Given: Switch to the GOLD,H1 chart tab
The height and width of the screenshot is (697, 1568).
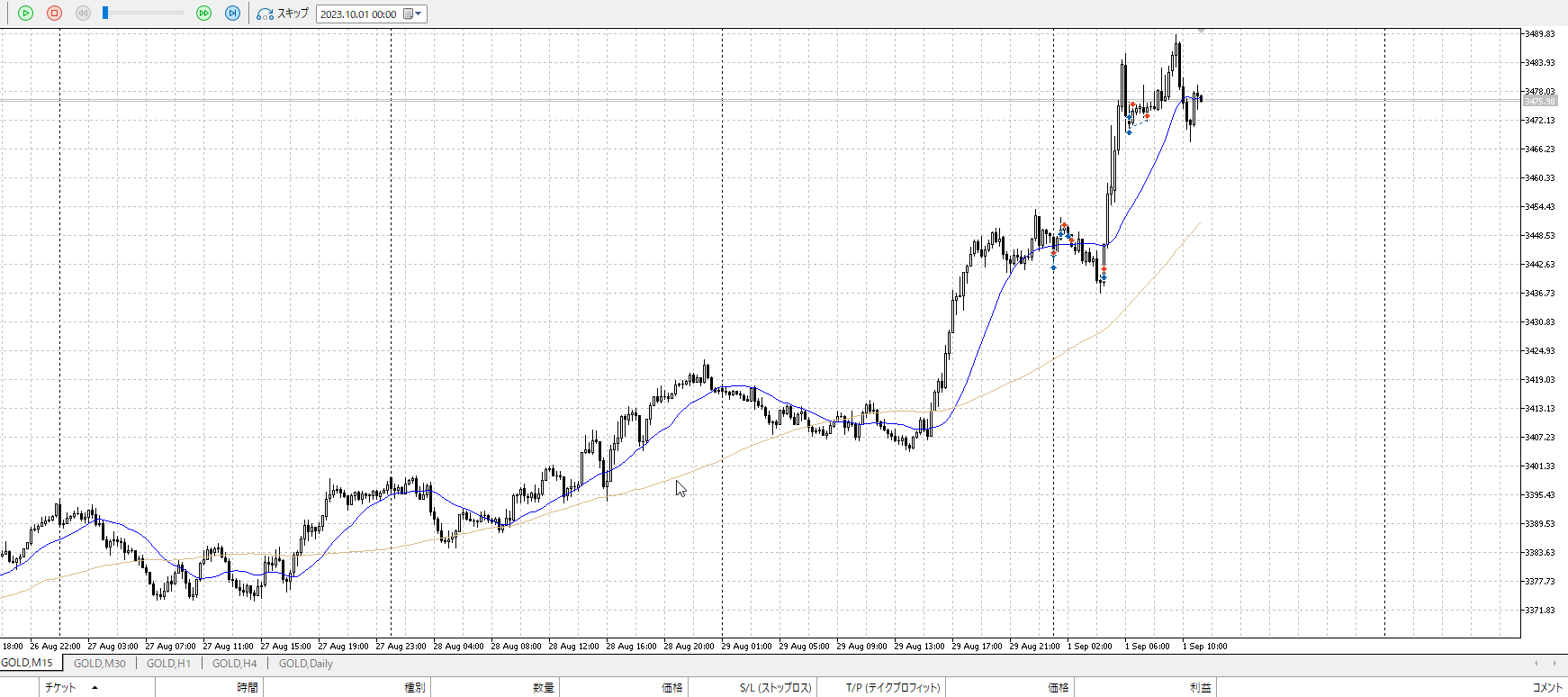Looking at the screenshot, I should click(168, 664).
